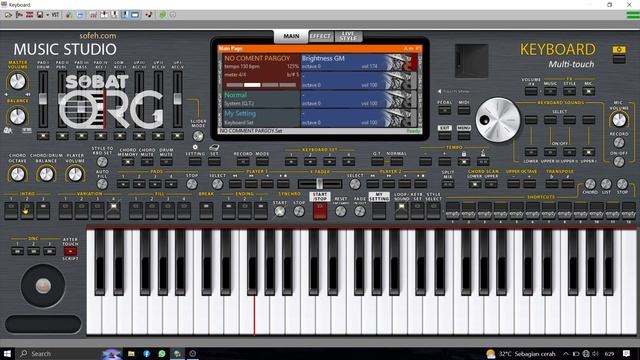Click the EXIT button
640x360 pixels.
click(444, 136)
